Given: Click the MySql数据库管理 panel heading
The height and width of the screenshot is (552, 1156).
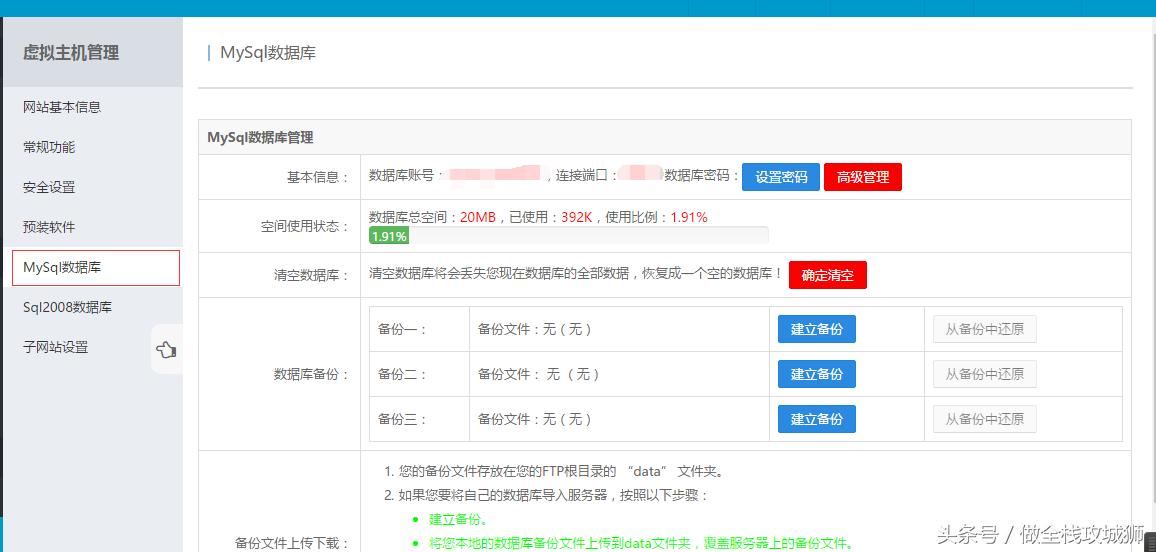Looking at the screenshot, I should click(x=260, y=137).
